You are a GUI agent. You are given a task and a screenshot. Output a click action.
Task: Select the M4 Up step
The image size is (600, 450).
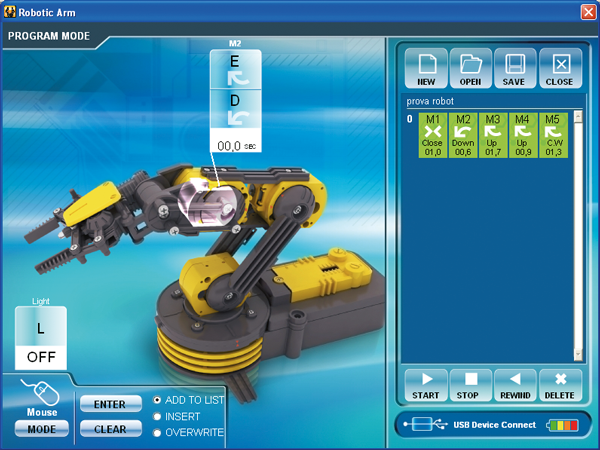523,135
